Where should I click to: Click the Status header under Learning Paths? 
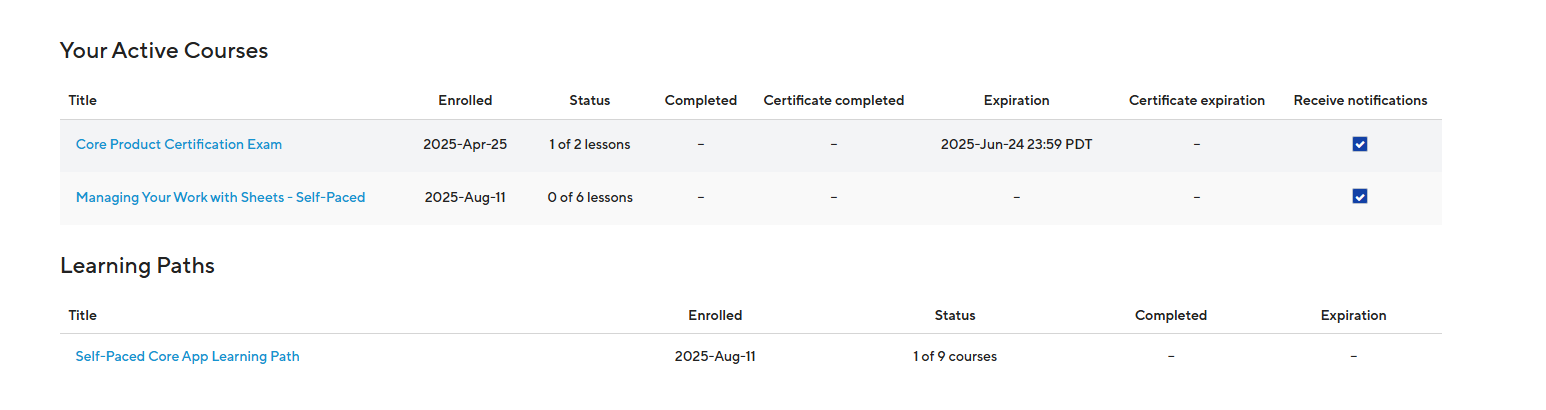(955, 315)
